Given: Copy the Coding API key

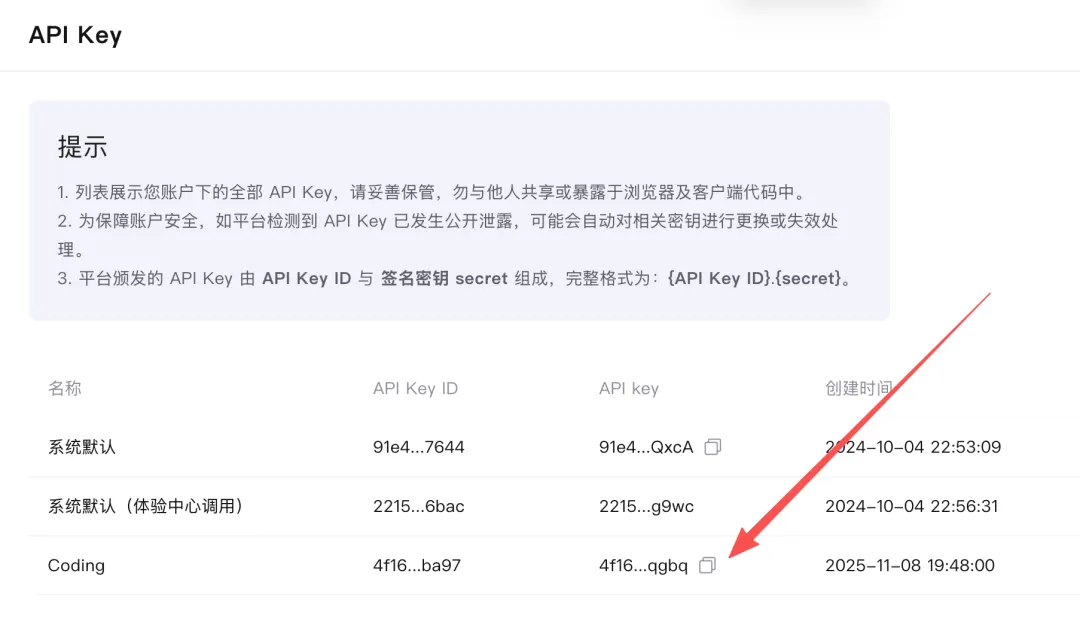Looking at the screenshot, I should pyautogui.click(x=707, y=565).
